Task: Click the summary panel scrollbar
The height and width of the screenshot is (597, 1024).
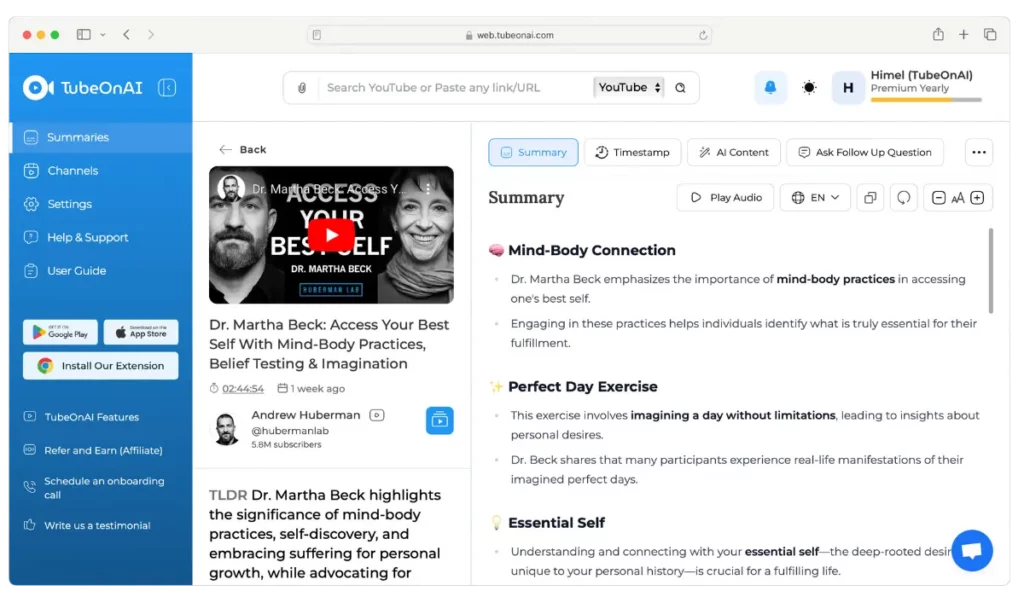Action: point(991,270)
